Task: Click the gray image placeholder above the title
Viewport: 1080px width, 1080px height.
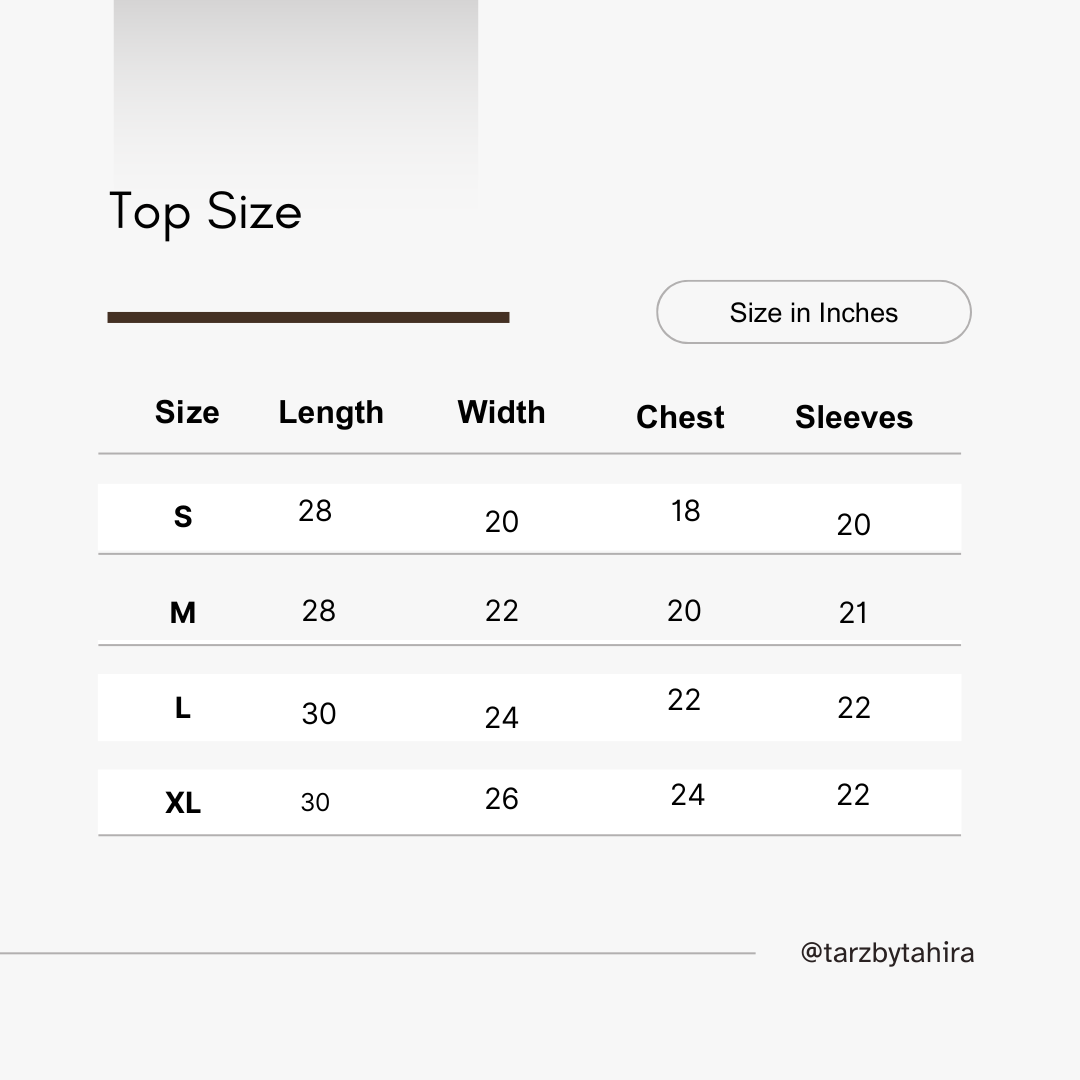Action: pos(295,90)
